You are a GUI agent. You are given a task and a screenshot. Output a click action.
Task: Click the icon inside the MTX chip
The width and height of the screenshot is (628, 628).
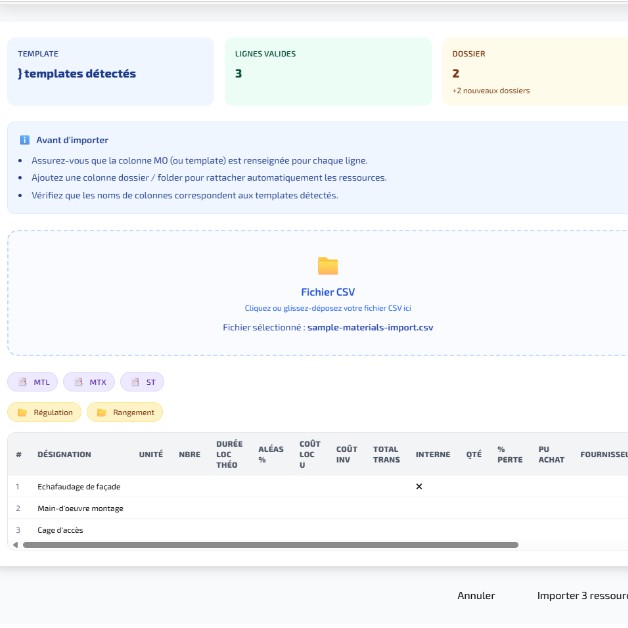[79, 382]
